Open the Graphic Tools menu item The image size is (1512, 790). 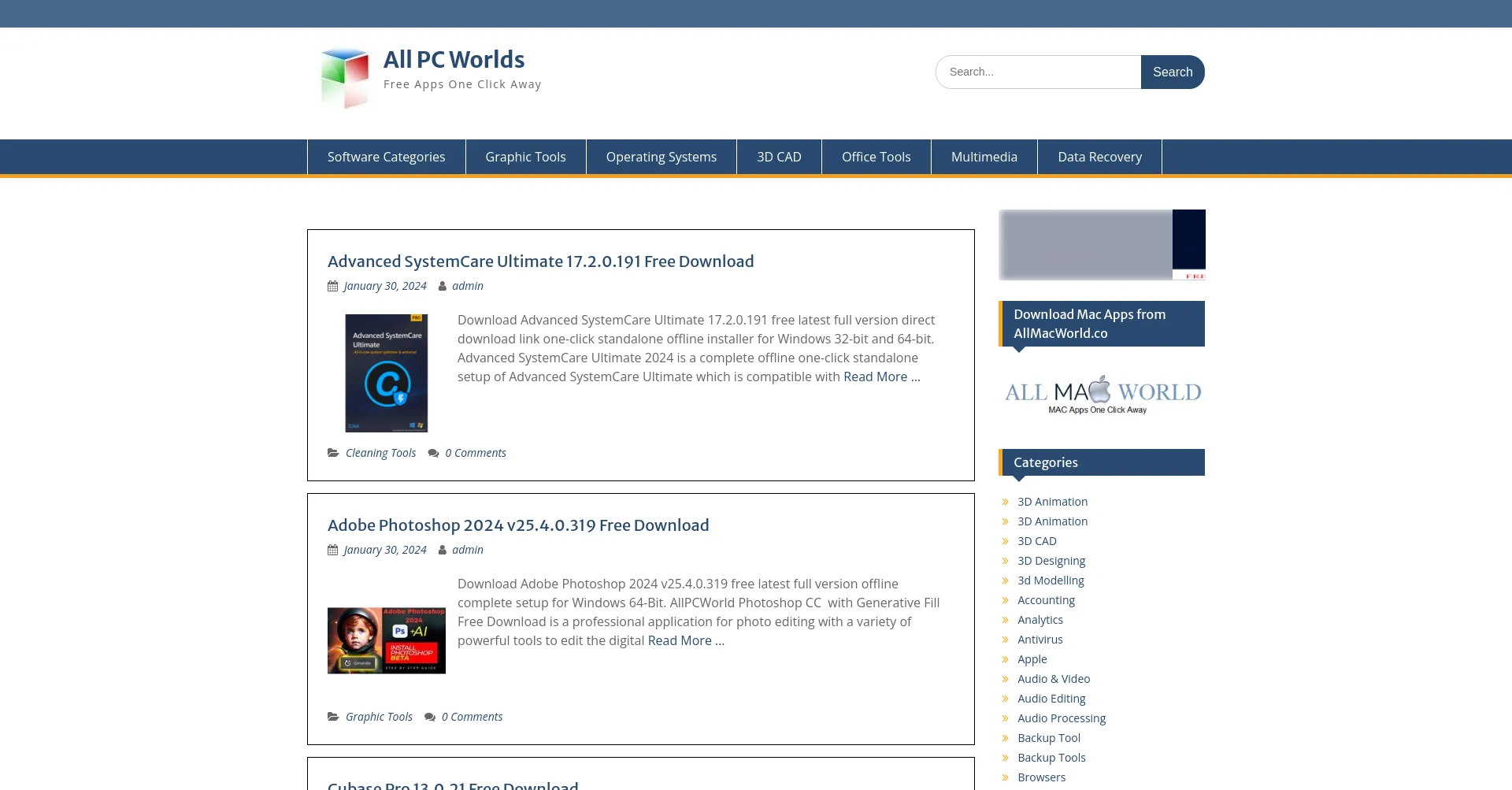click(525, 157)
